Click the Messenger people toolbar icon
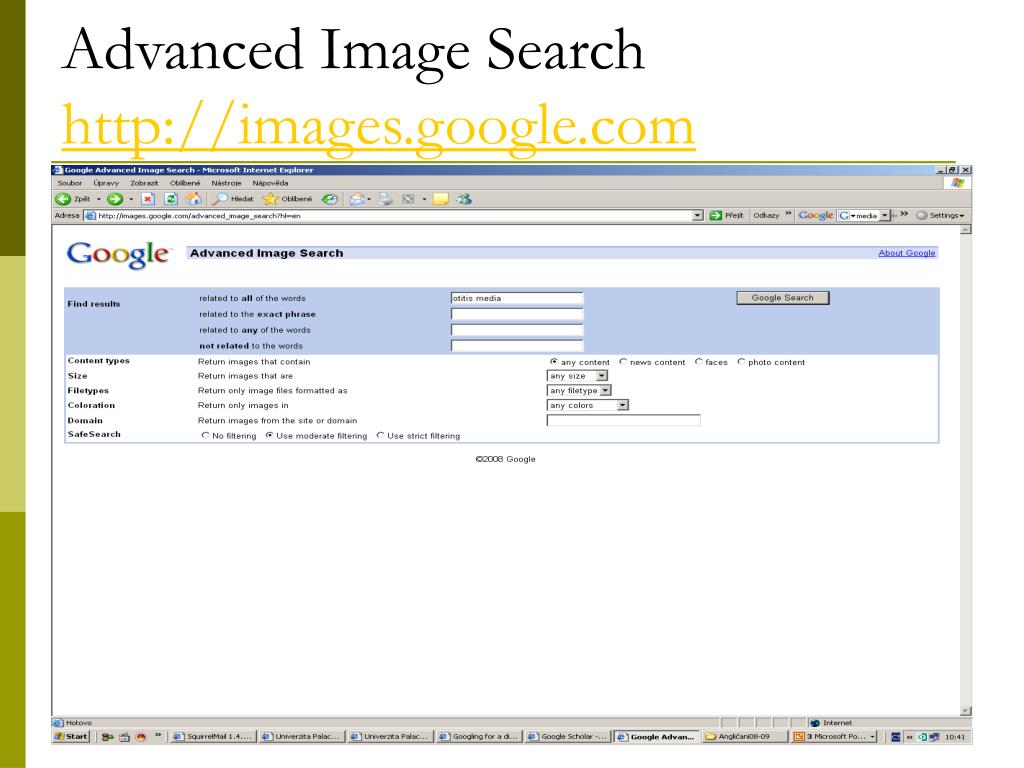The image size is (1024, 768). [464, 199]
